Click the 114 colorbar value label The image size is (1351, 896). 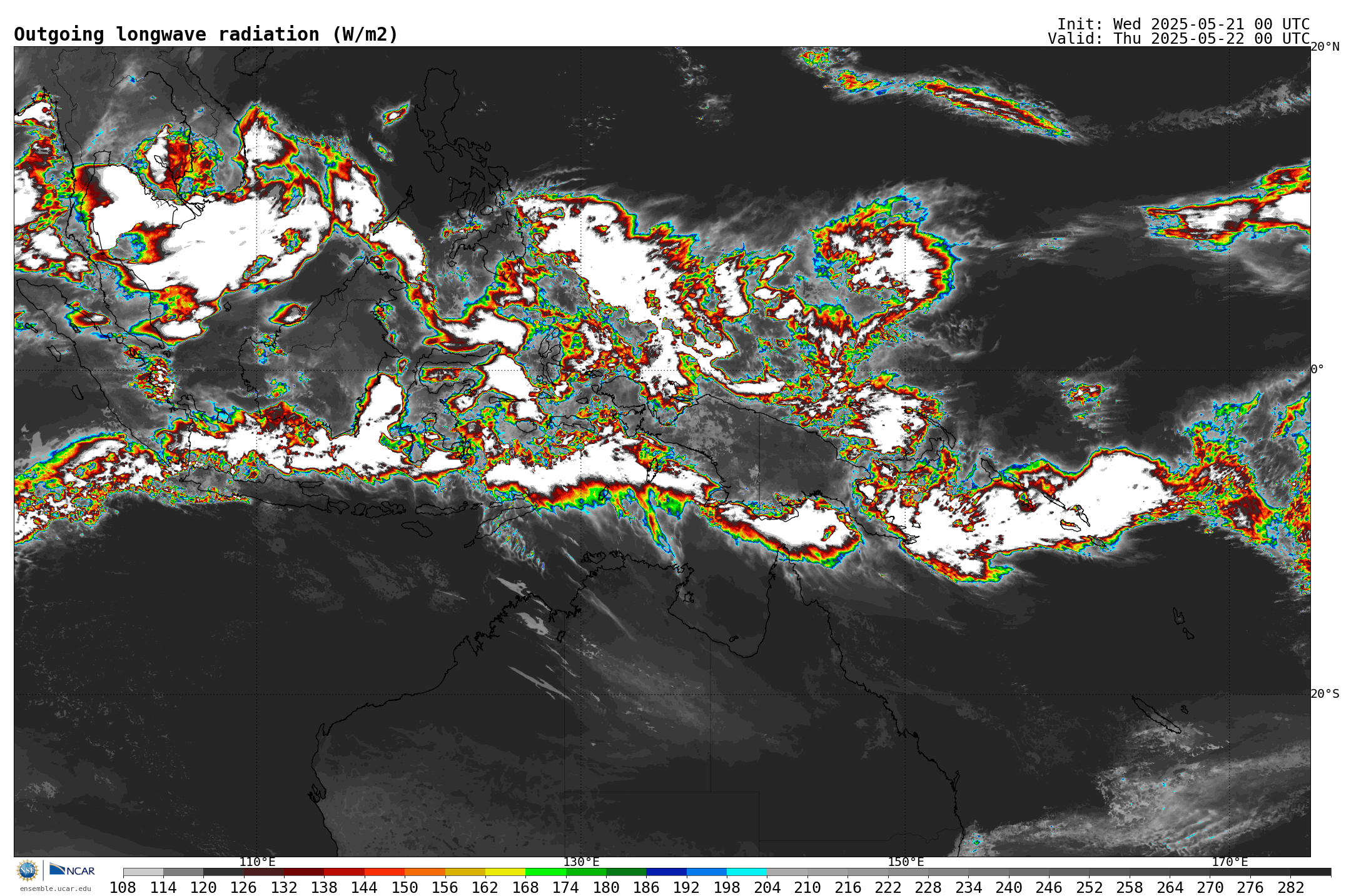tap(163, 888)
